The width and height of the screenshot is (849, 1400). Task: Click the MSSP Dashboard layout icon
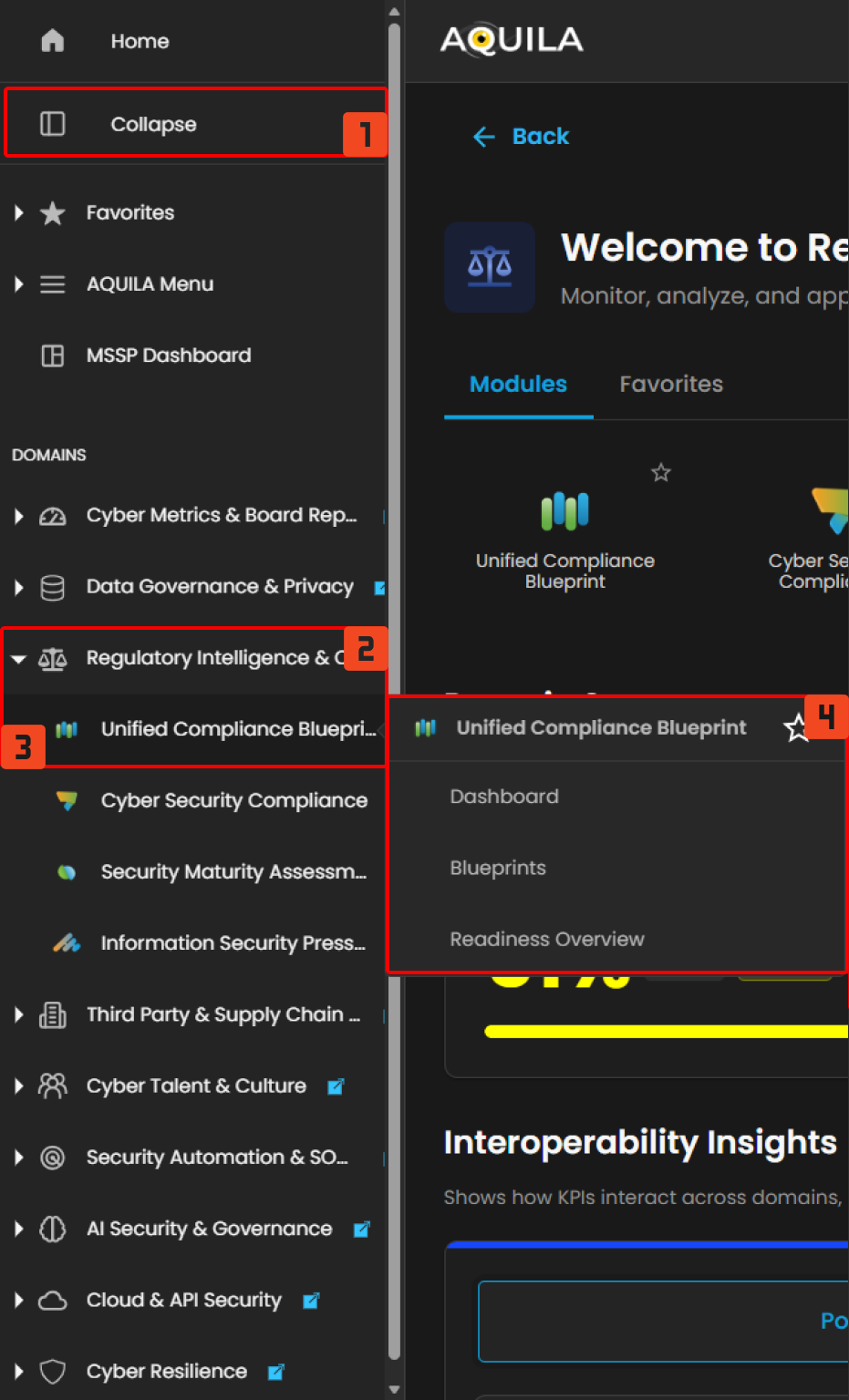pos(53,355)
